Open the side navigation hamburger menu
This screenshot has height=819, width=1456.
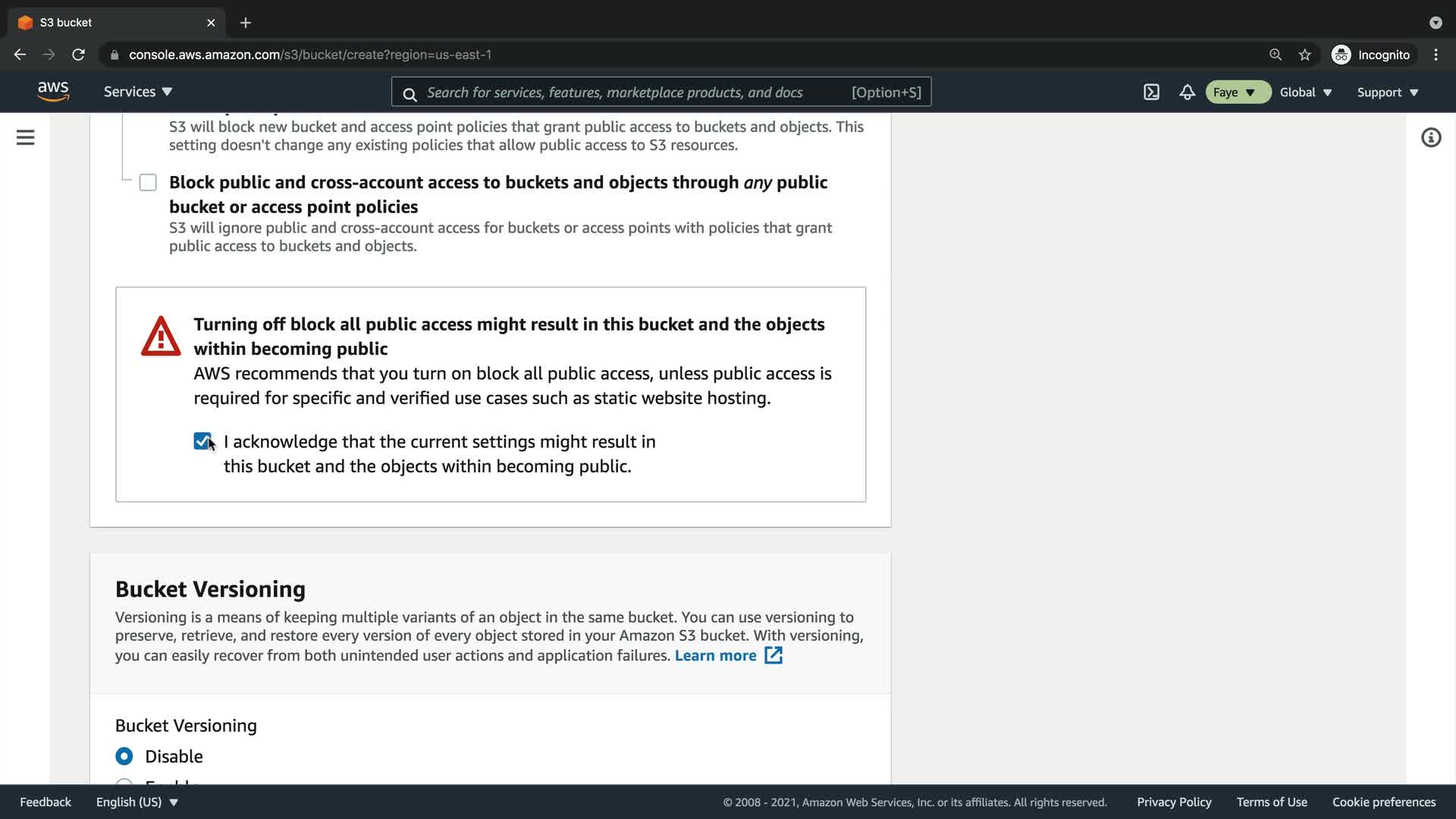tap(25, 137)
